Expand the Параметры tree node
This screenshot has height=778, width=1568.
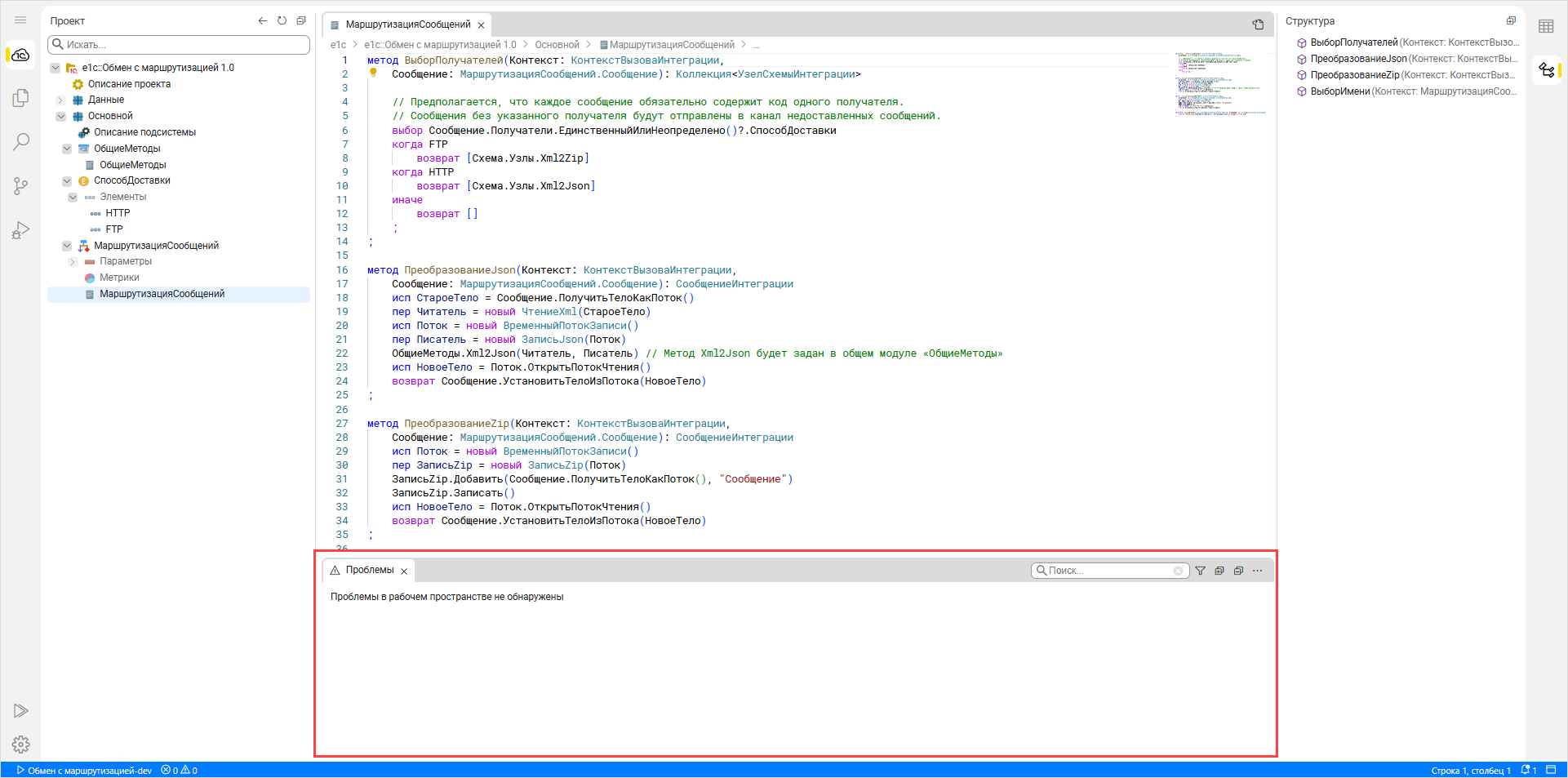[73, 262]
